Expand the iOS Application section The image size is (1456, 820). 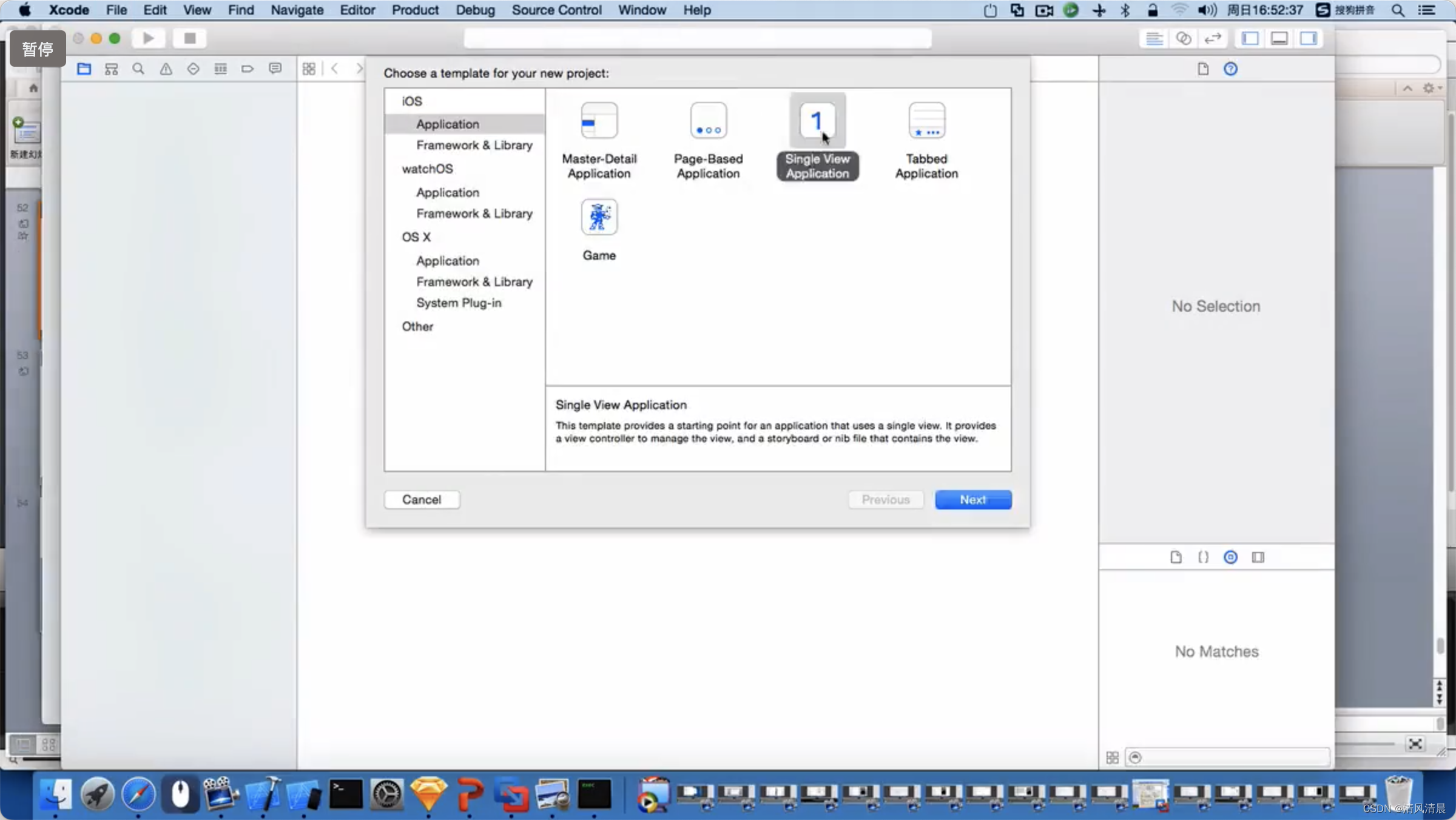[447, 123]
